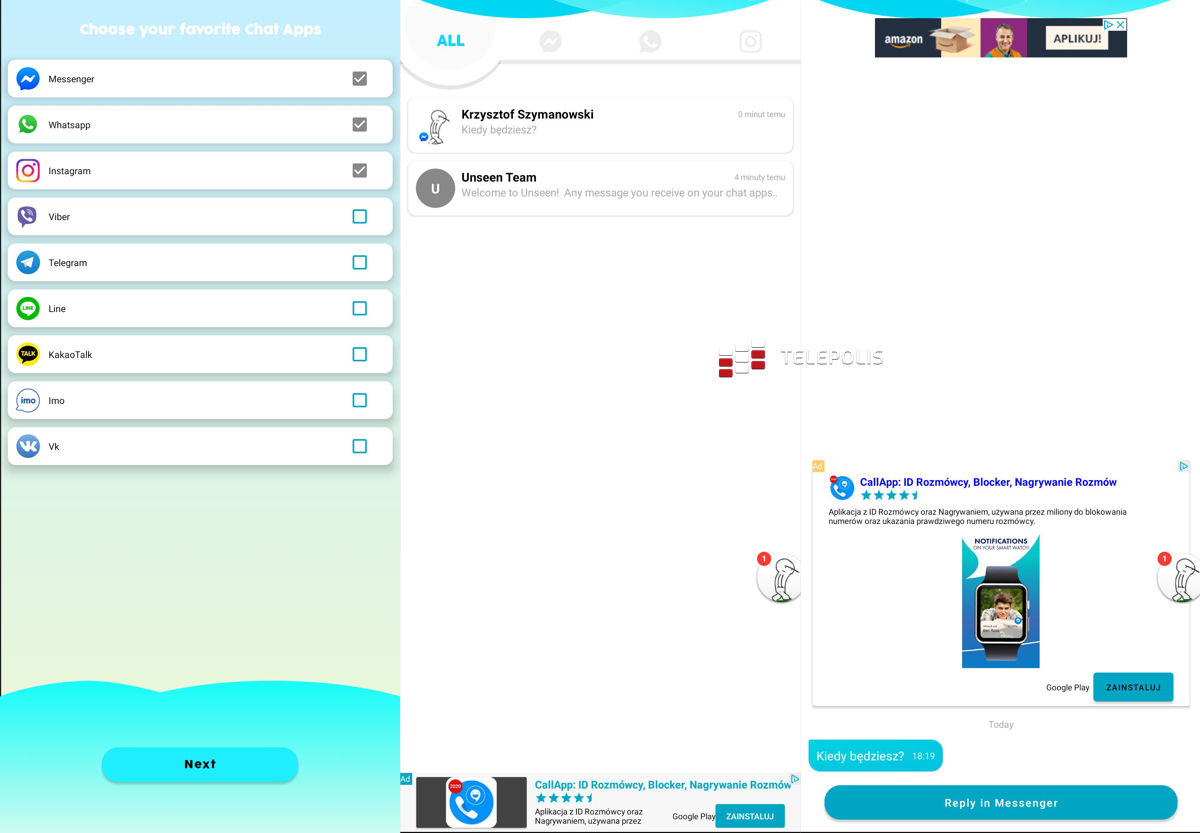Viewport: 1200px width, 833px height.
Task: Open the Messenger filter tab icon
Action: [x=550, y=41]
